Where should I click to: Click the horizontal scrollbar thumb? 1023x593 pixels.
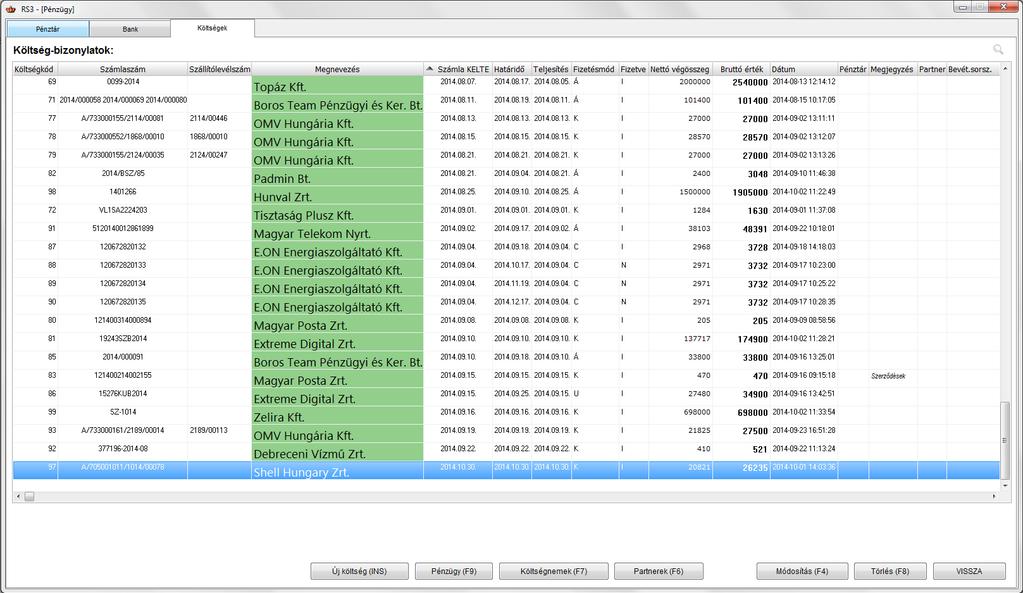point(29,496)
